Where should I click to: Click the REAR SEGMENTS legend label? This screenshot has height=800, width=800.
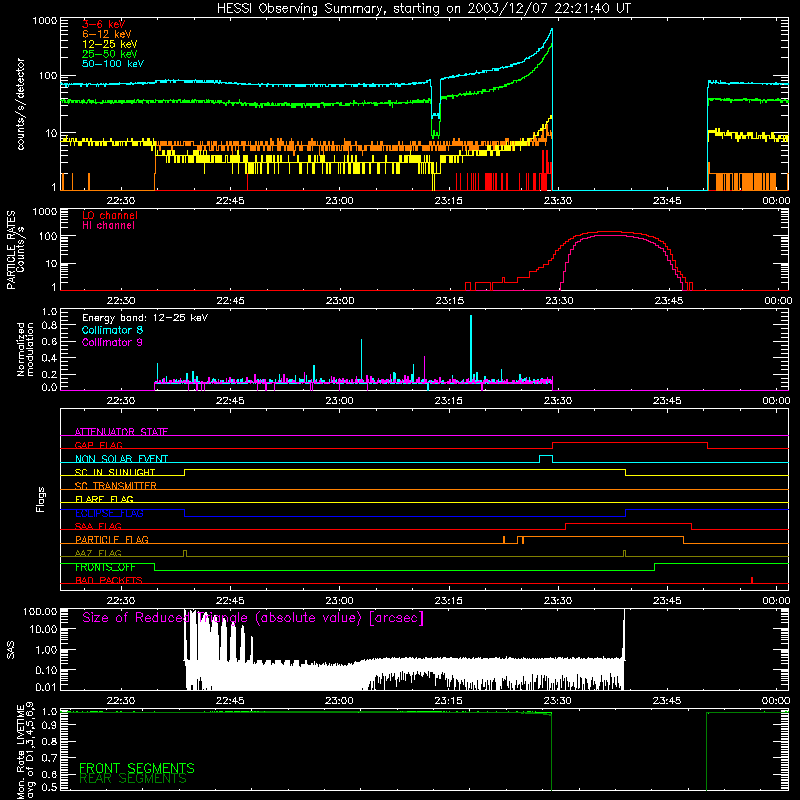tap(133, 779)
